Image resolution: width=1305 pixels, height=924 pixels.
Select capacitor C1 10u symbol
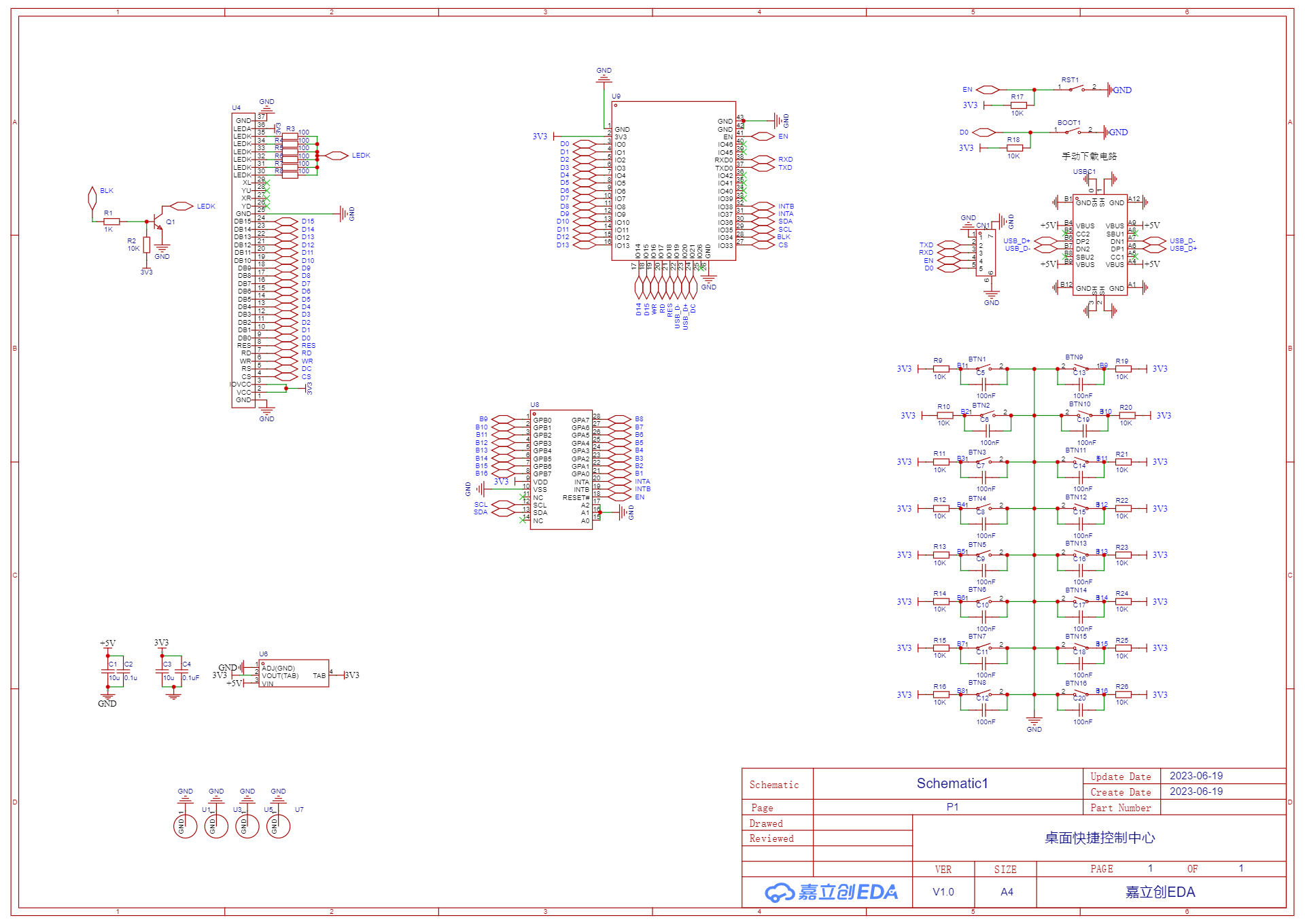(107, 671)
